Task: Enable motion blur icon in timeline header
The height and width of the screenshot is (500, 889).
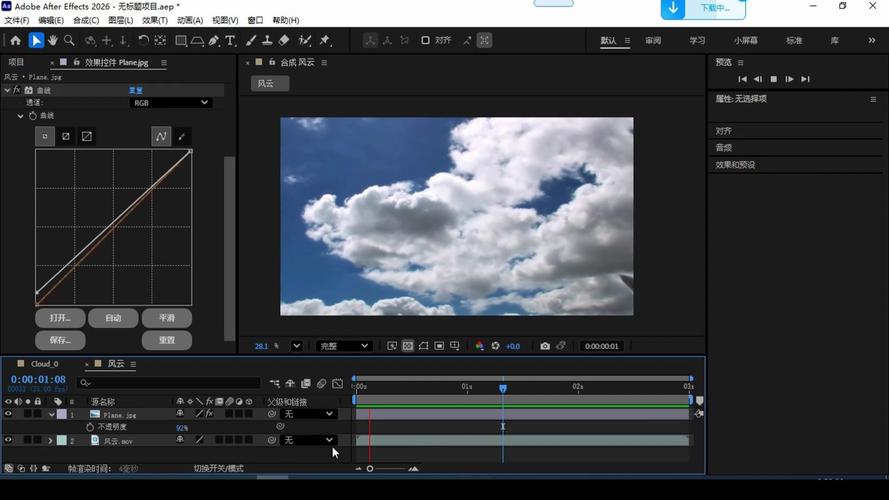Action: 321,384
